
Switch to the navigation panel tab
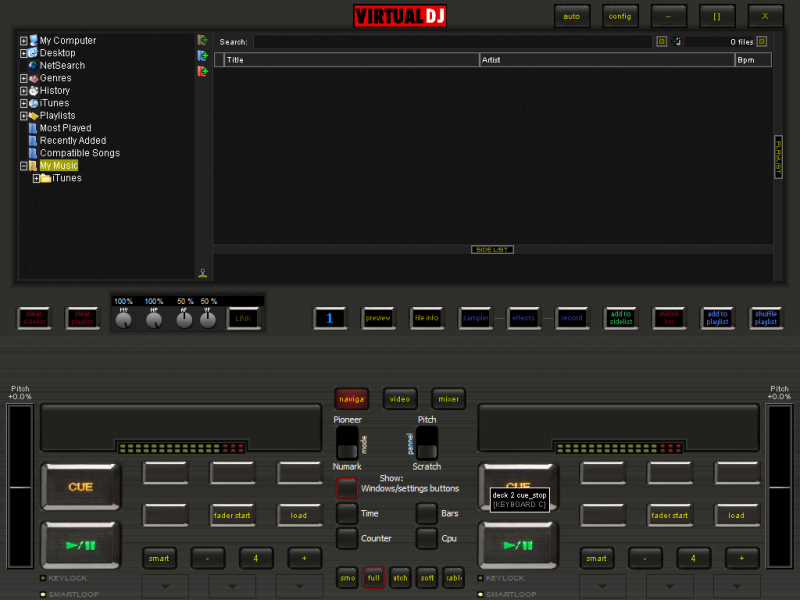tap(352, 399)
